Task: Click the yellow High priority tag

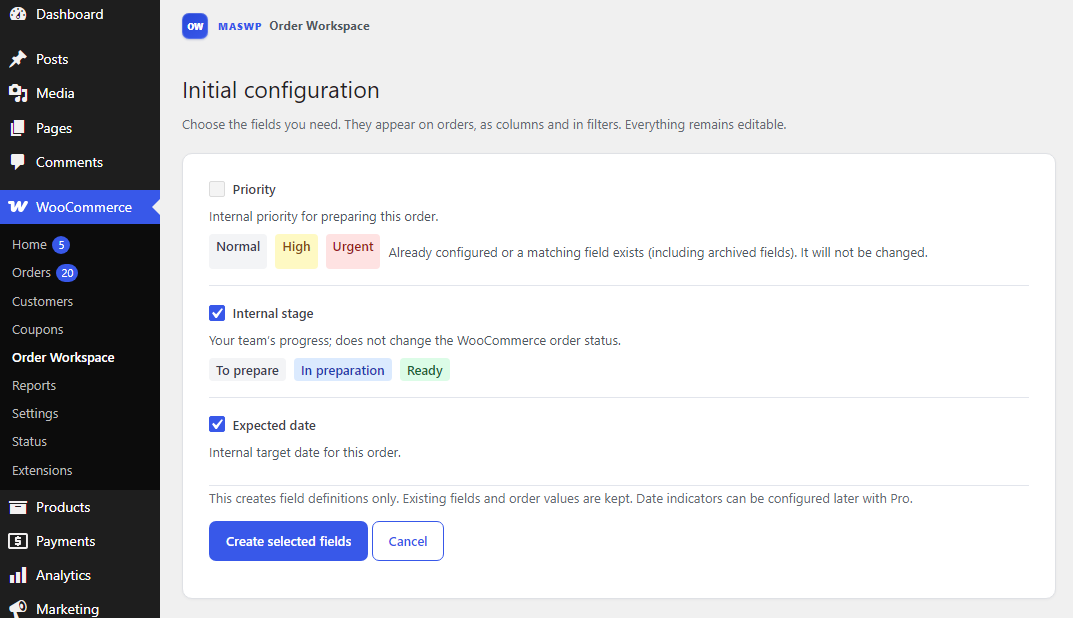Action: (x=296, y=251)
